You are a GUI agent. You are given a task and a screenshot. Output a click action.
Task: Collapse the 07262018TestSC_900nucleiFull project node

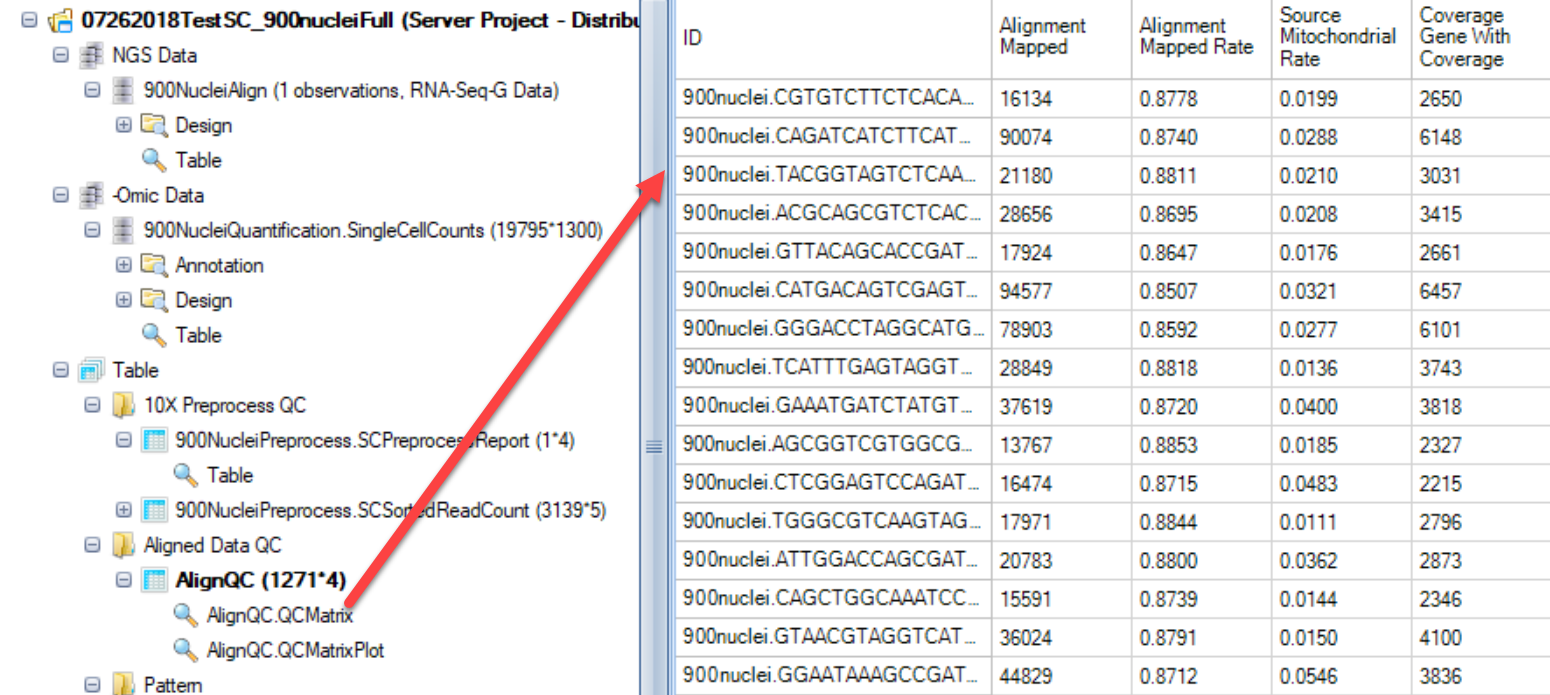[x=28, y=20]
